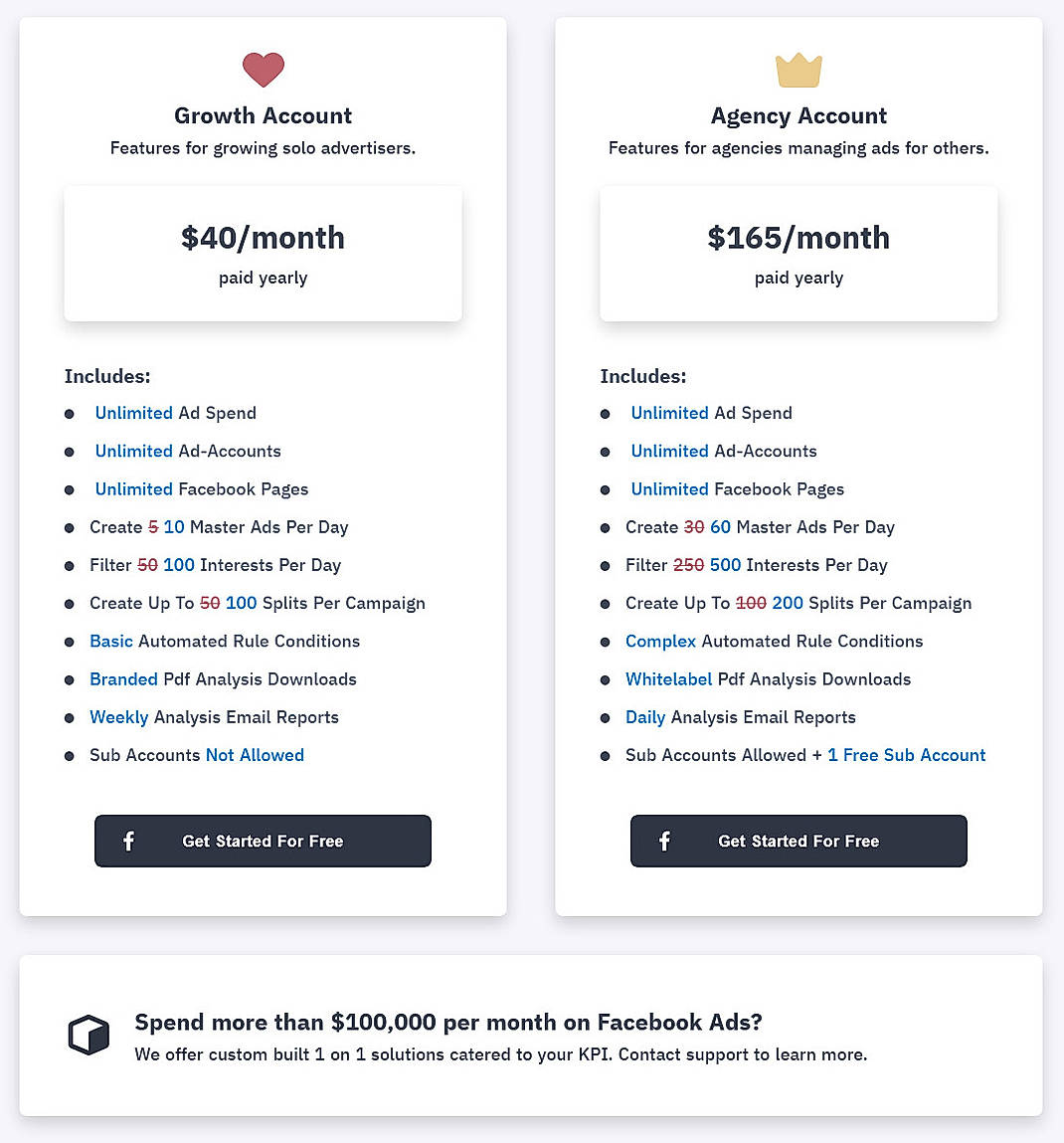Click the bullet beside Sub Accounts Not Allowed
The height and width of the screenshot is (1143, 1064).
point(70,755)
